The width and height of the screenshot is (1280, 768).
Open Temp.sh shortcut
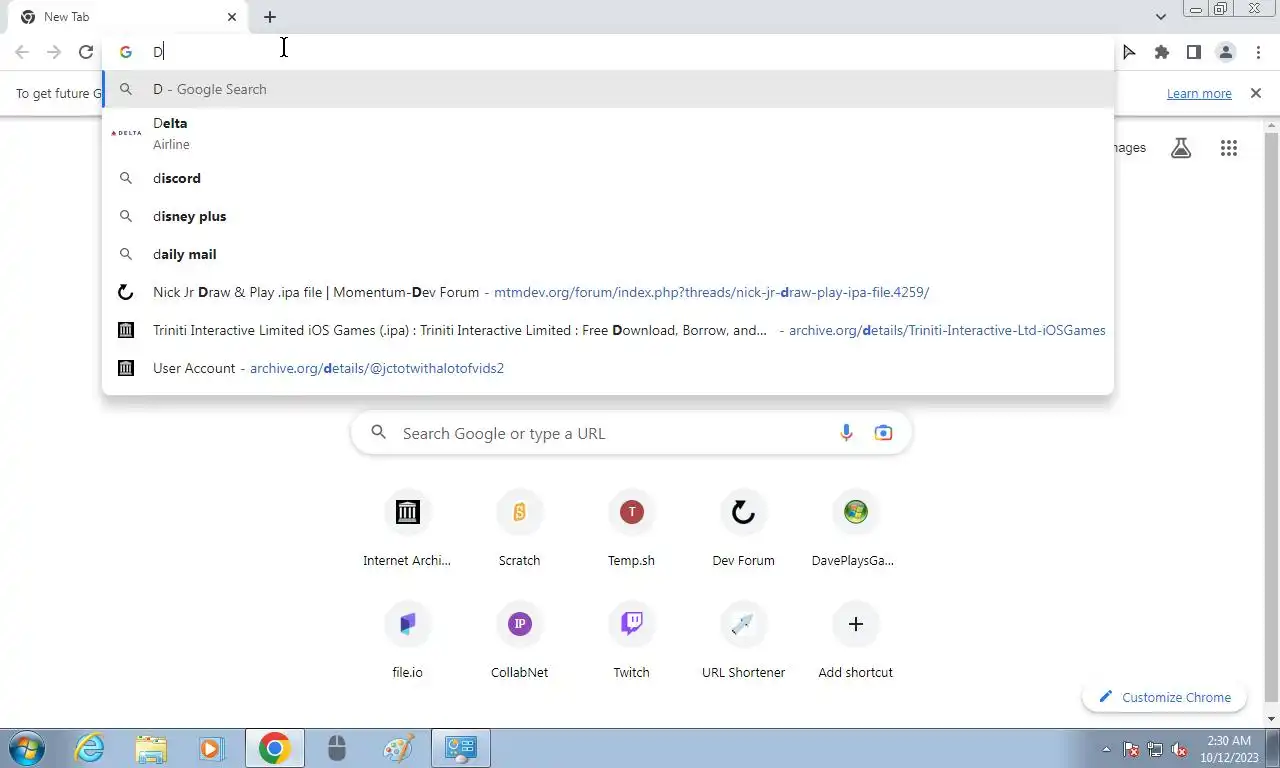coord(631,530)
